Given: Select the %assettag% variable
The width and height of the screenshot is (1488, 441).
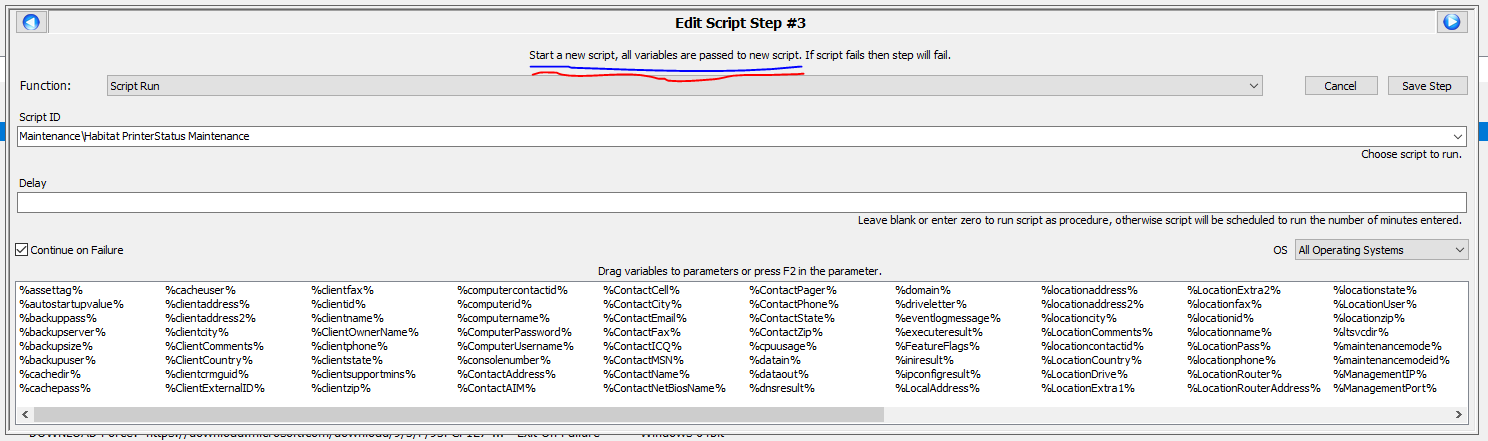Looking at the screenshot, I should [x=51, y=290].
